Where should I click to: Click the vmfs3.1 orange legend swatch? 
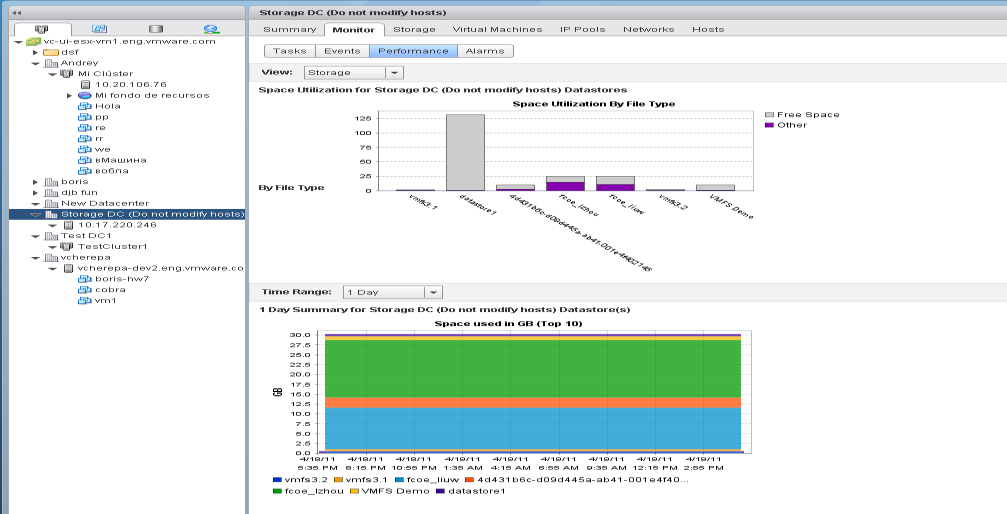338,480
